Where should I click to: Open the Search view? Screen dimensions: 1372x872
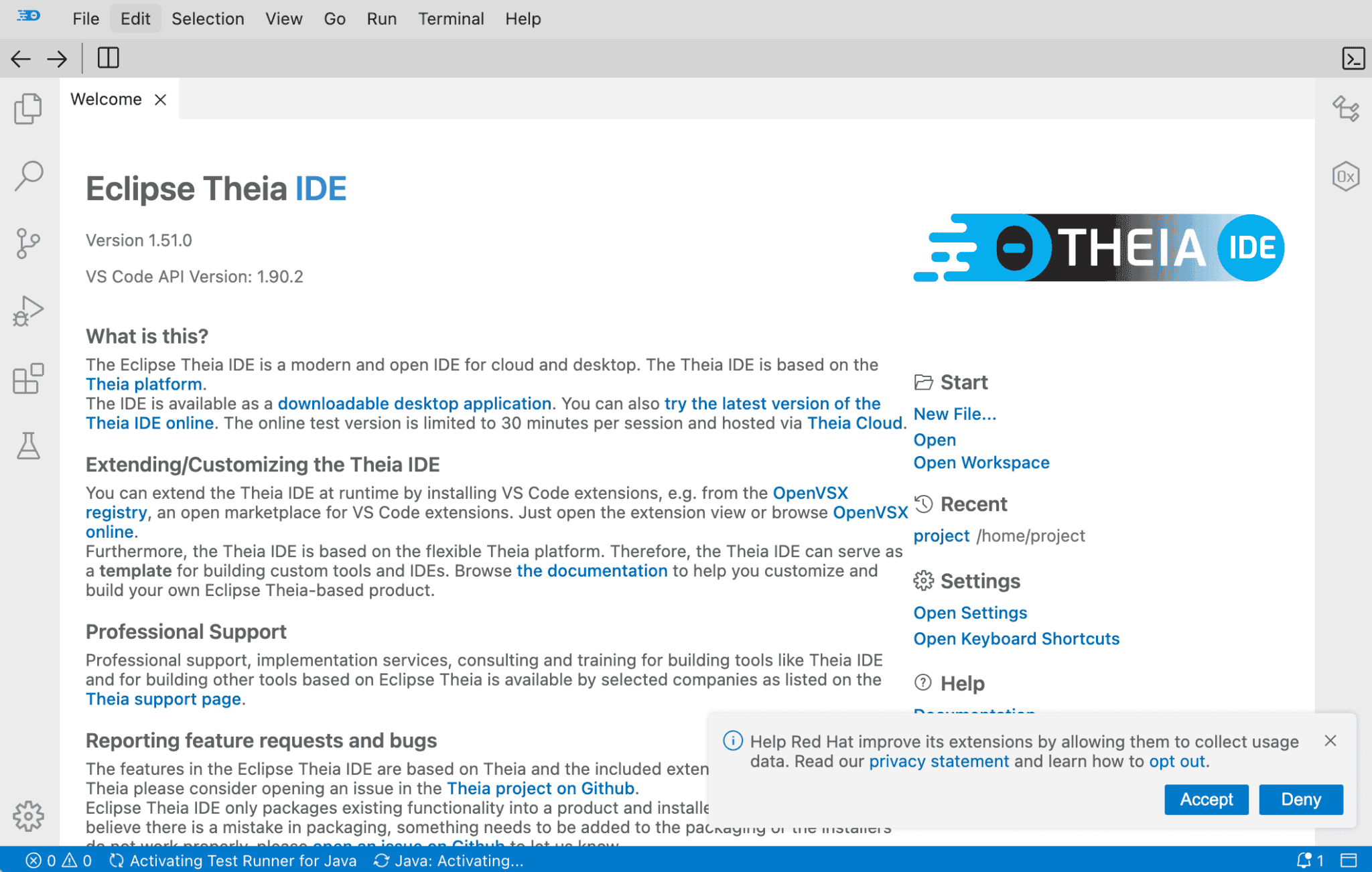point(28,175)
